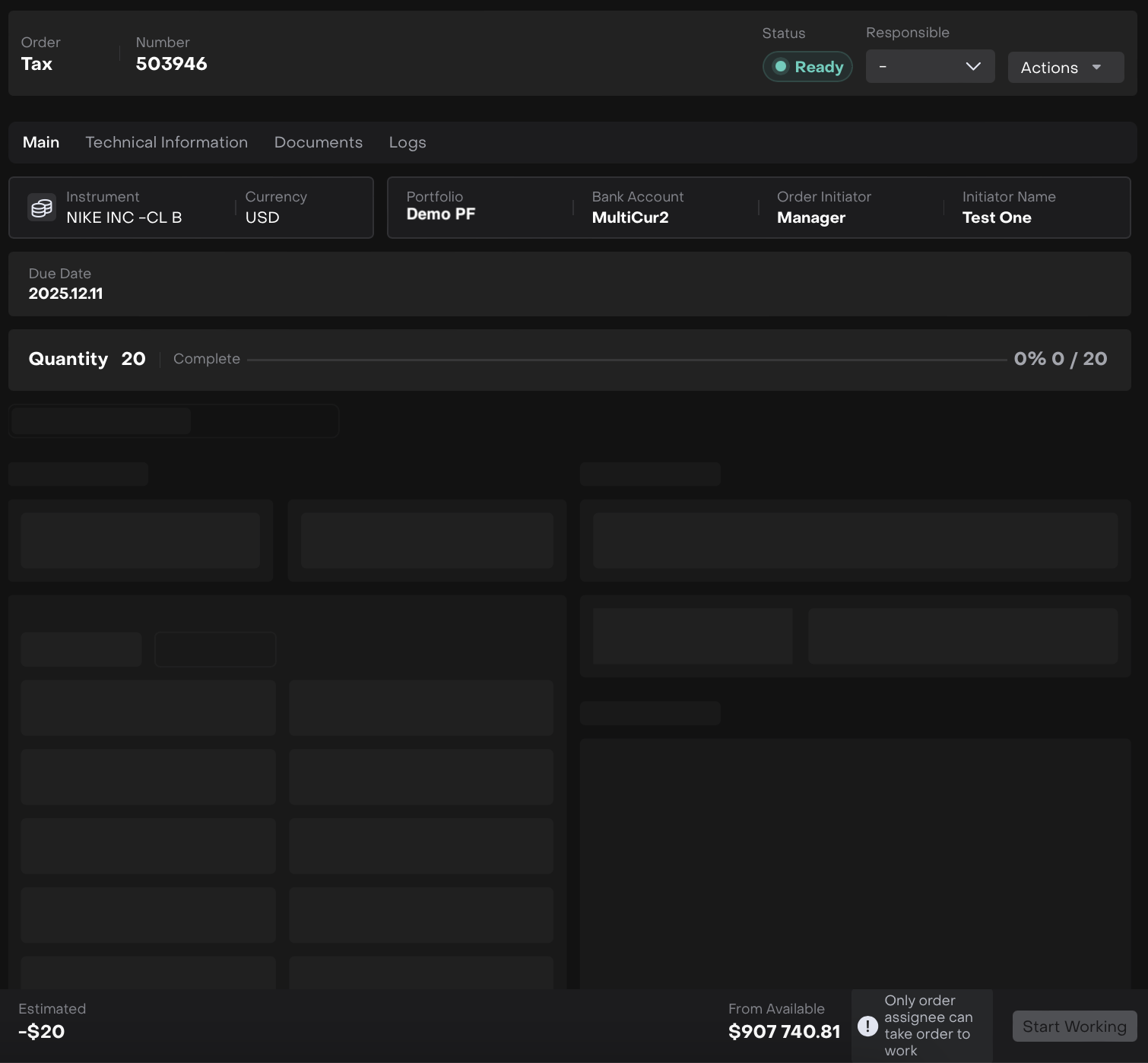Click the Ready status badge
Viewport: 1148px width, 1063px height.
pos(807,67)
